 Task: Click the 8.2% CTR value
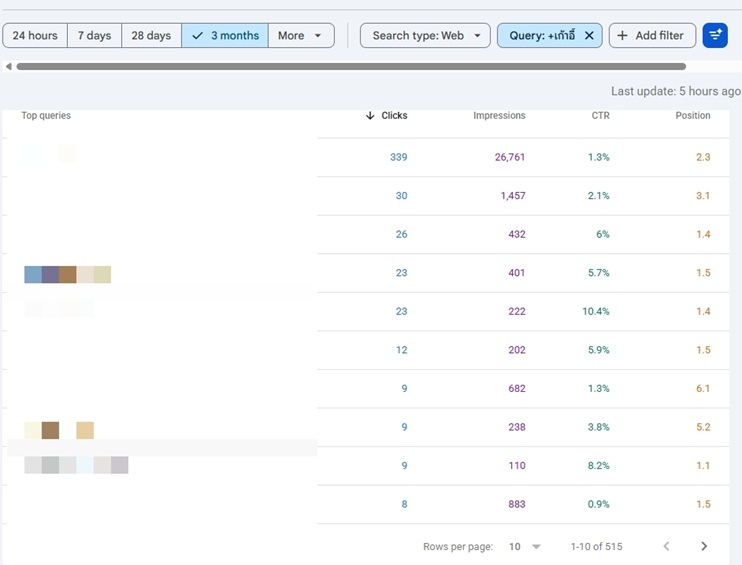(x=599, y=466)
